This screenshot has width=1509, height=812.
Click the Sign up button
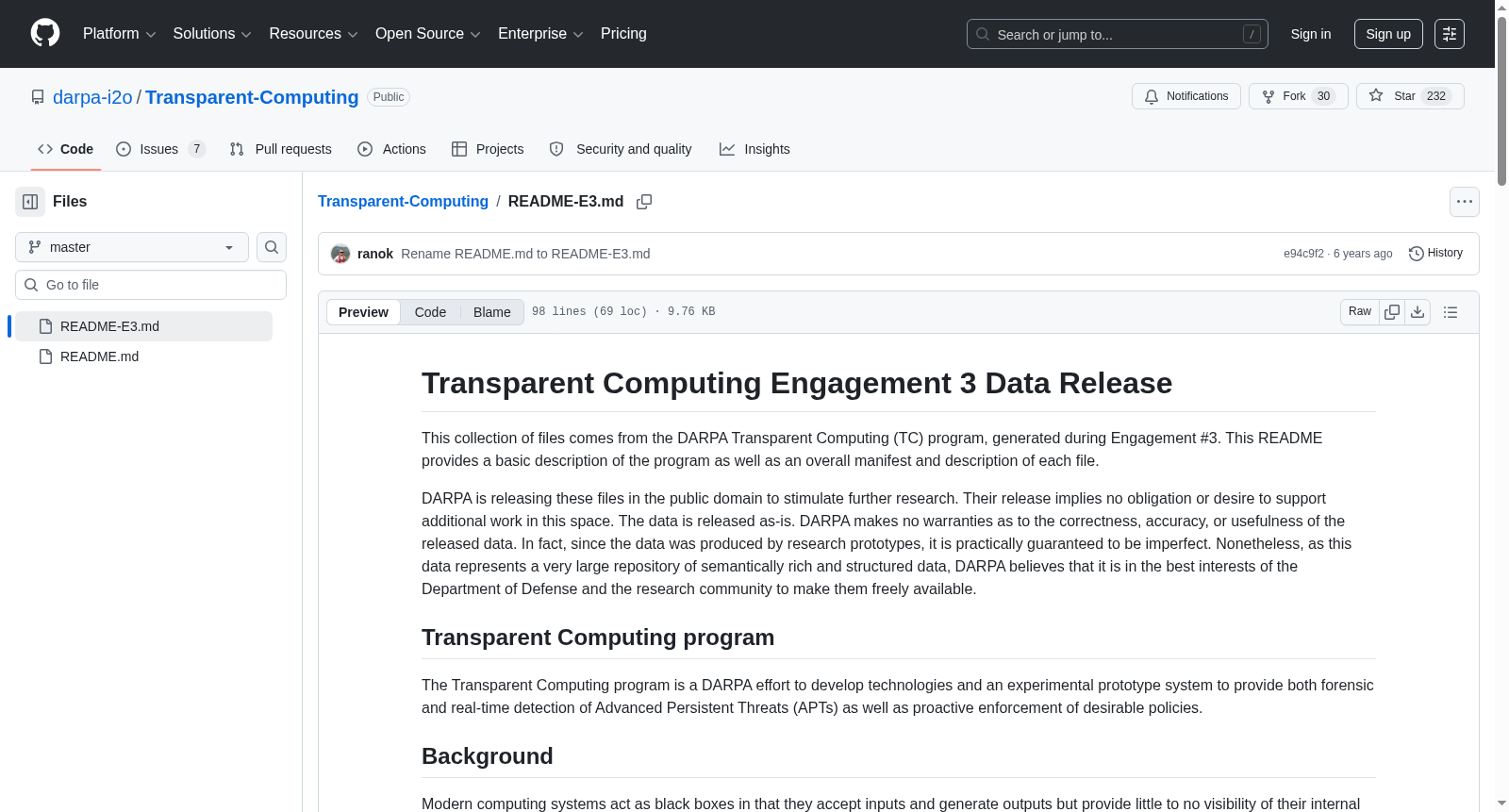1388,34
